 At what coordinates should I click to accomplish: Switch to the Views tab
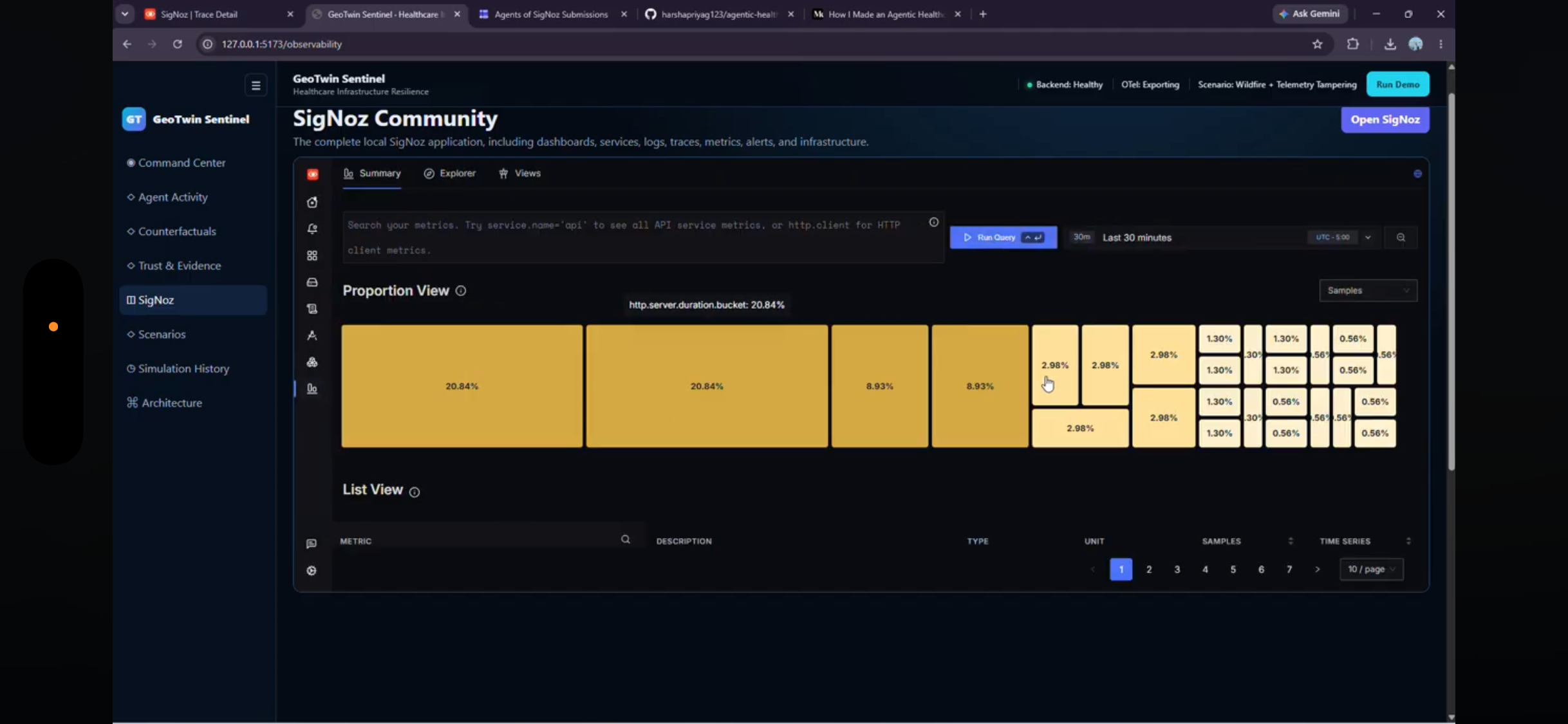pyautogui.click(x=519, y=173)
